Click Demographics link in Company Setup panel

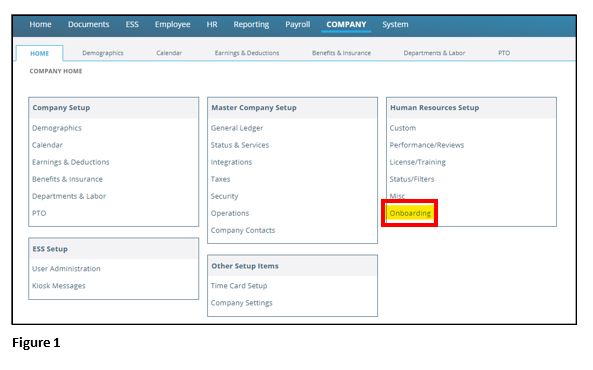click(57, 128)
